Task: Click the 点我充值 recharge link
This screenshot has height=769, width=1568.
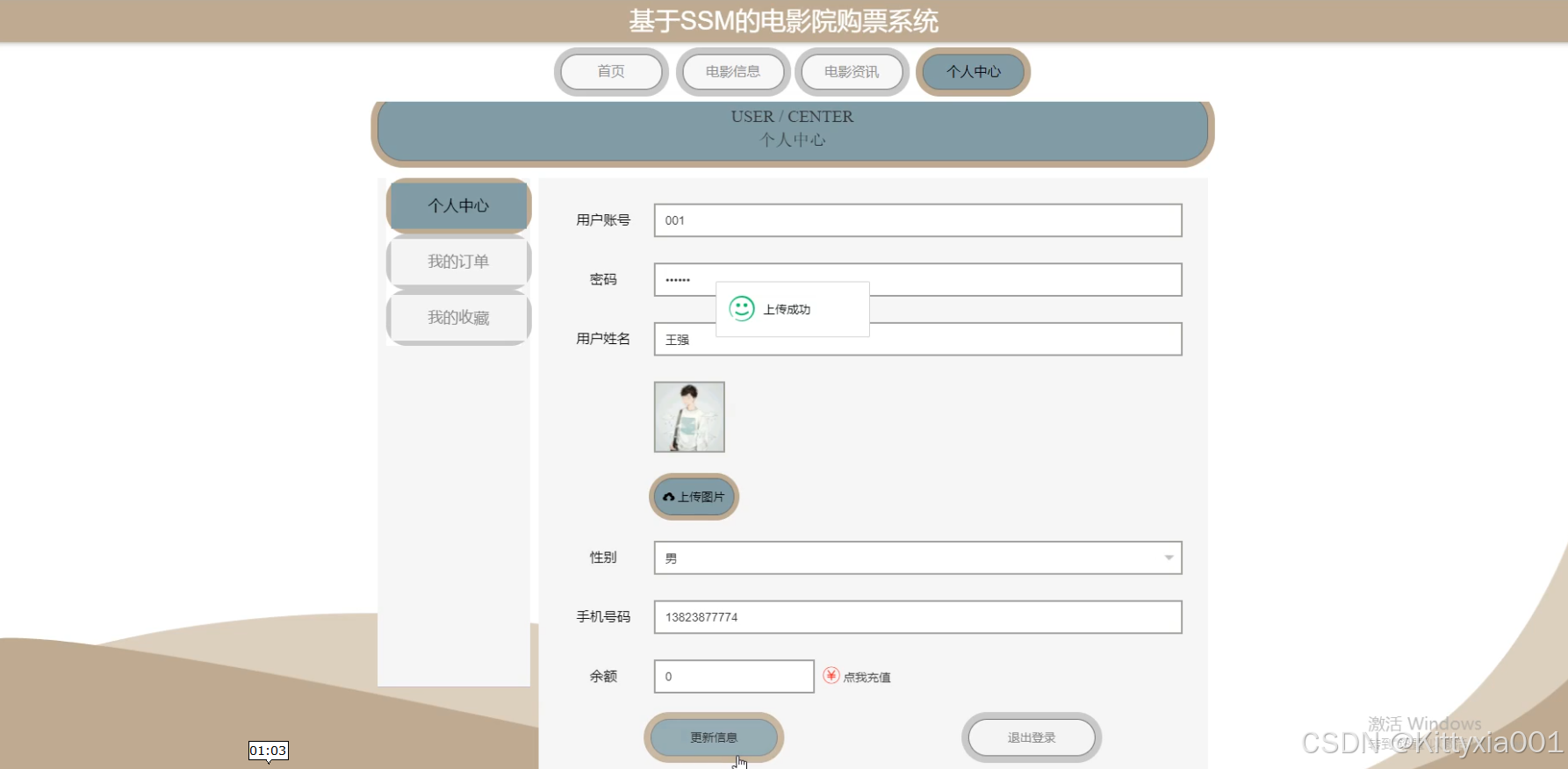Action: click(867, 677)
